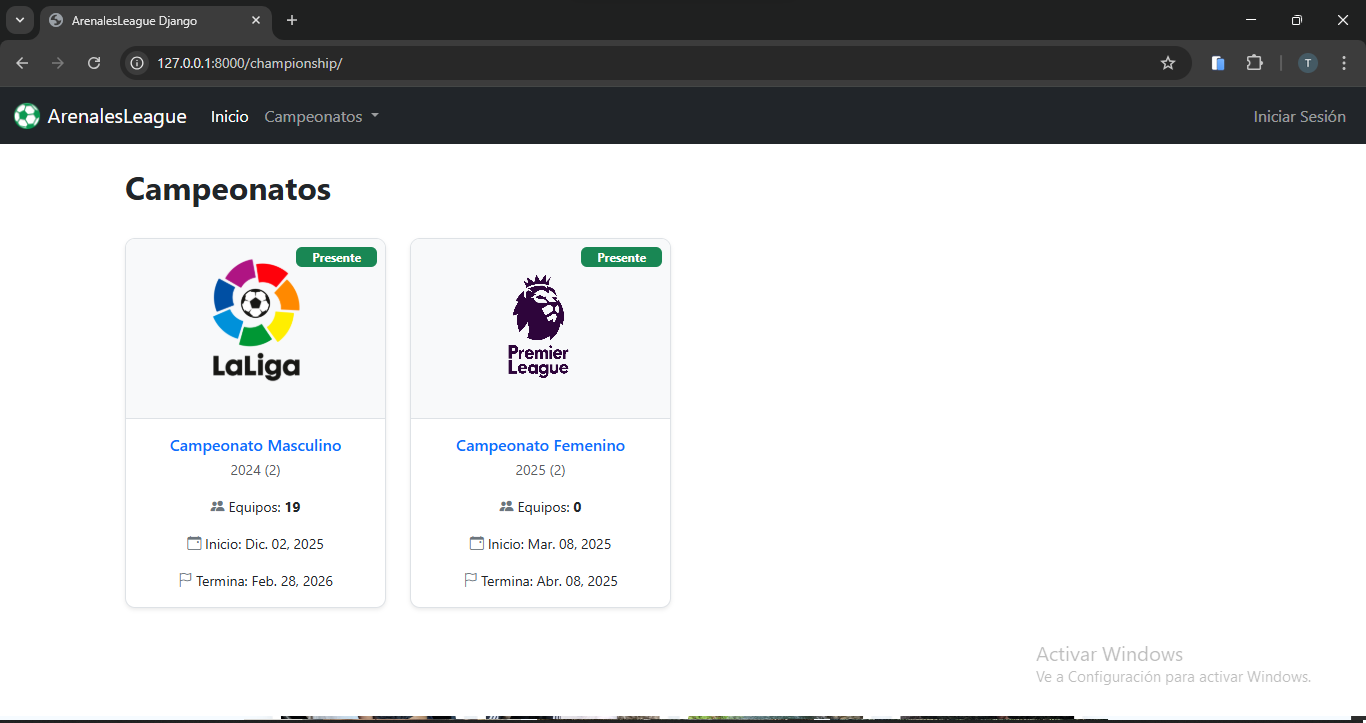
Task: View site information icon in address bar
Action: pos(138,63)
